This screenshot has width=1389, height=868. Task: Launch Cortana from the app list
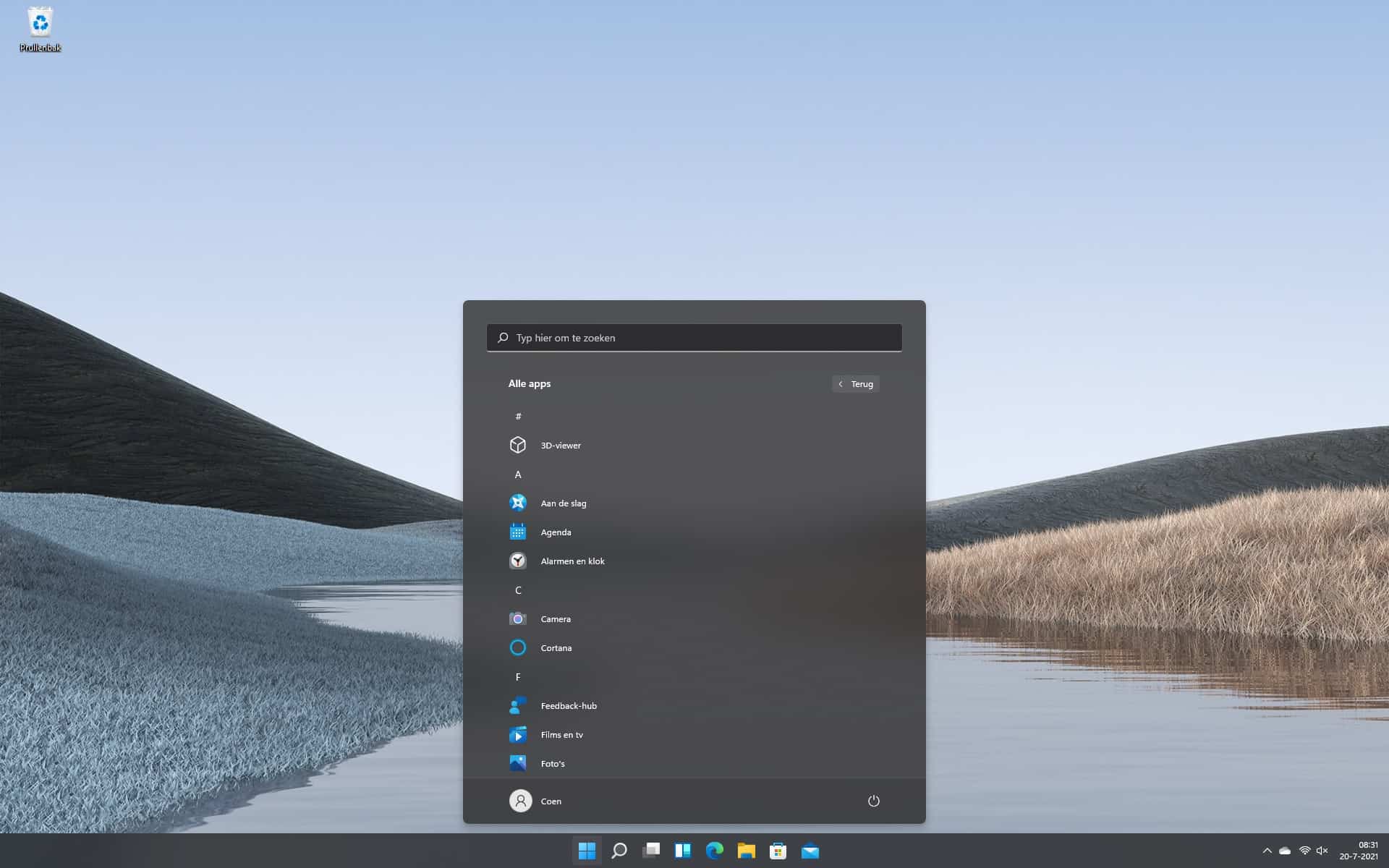click(x=557, y=647)
